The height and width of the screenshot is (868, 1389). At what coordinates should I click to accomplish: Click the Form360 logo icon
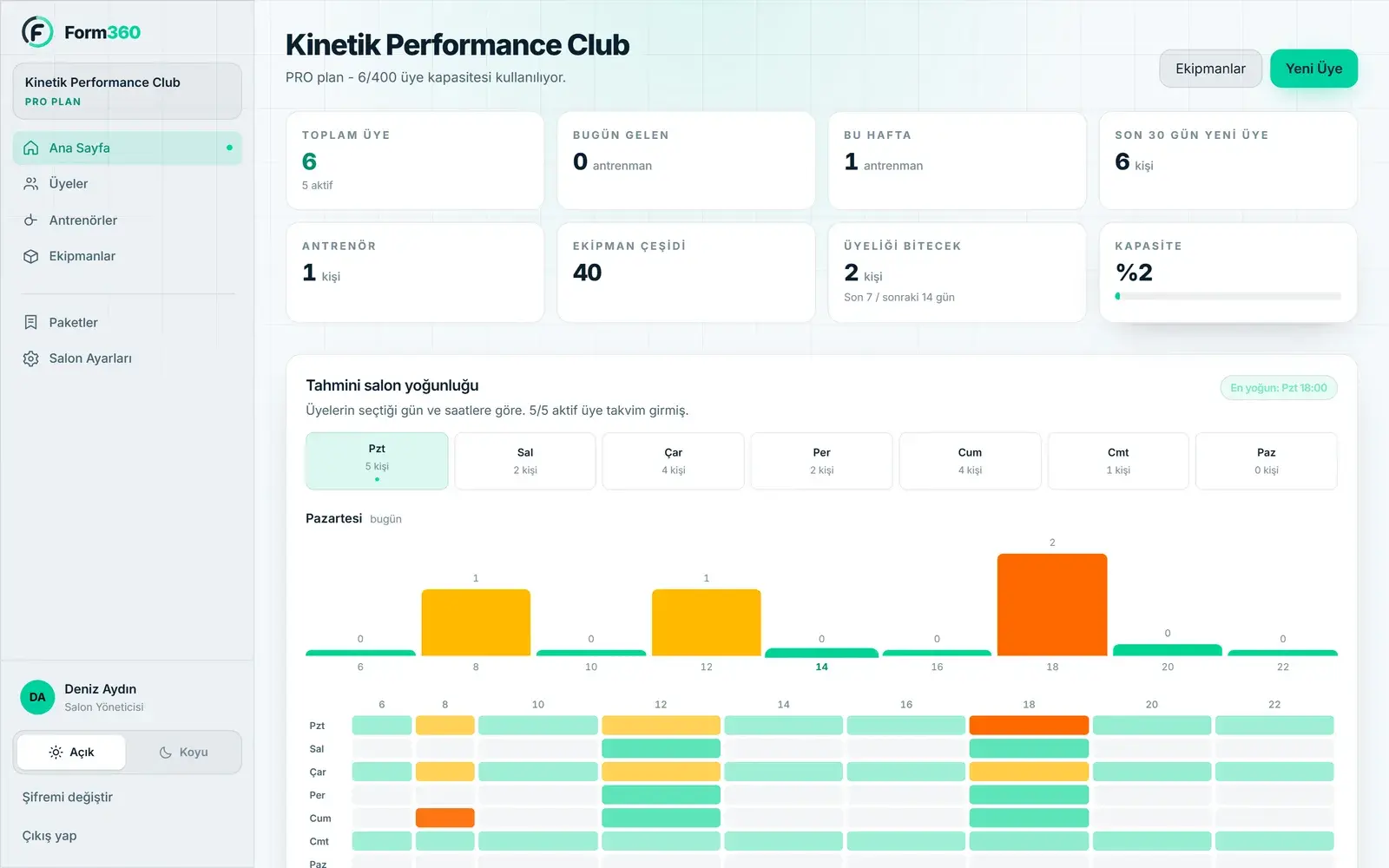point(37,32)
